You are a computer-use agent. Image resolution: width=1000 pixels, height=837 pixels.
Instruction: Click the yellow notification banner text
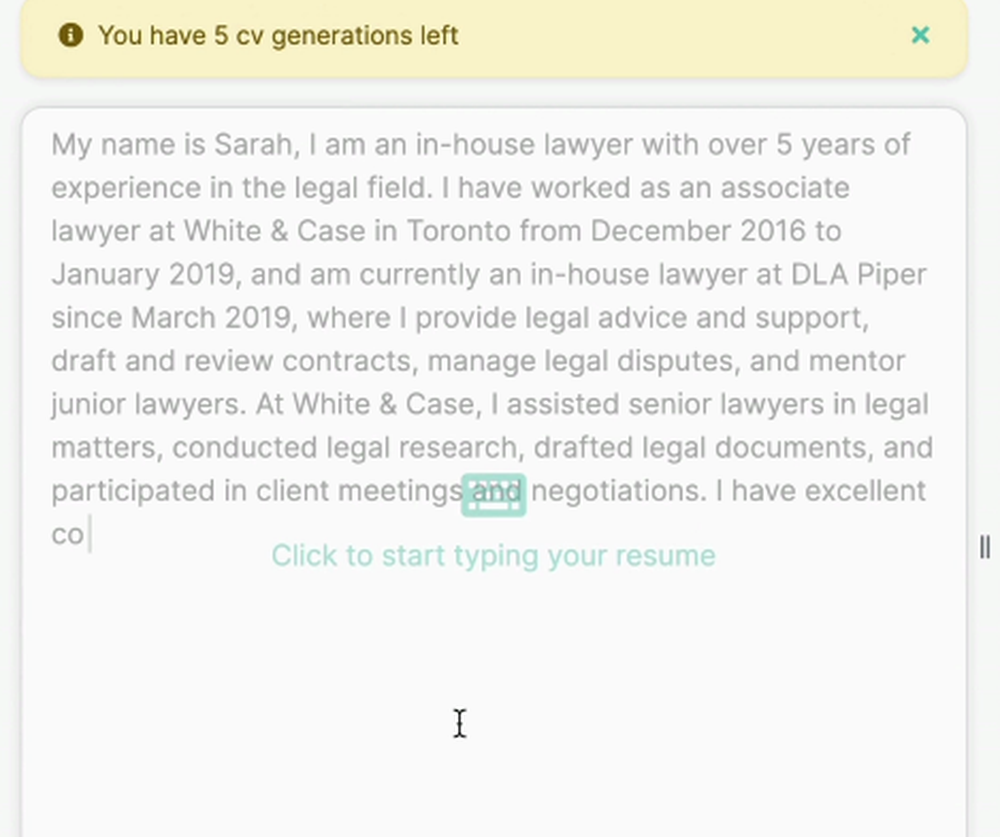(x=278, y=35)
